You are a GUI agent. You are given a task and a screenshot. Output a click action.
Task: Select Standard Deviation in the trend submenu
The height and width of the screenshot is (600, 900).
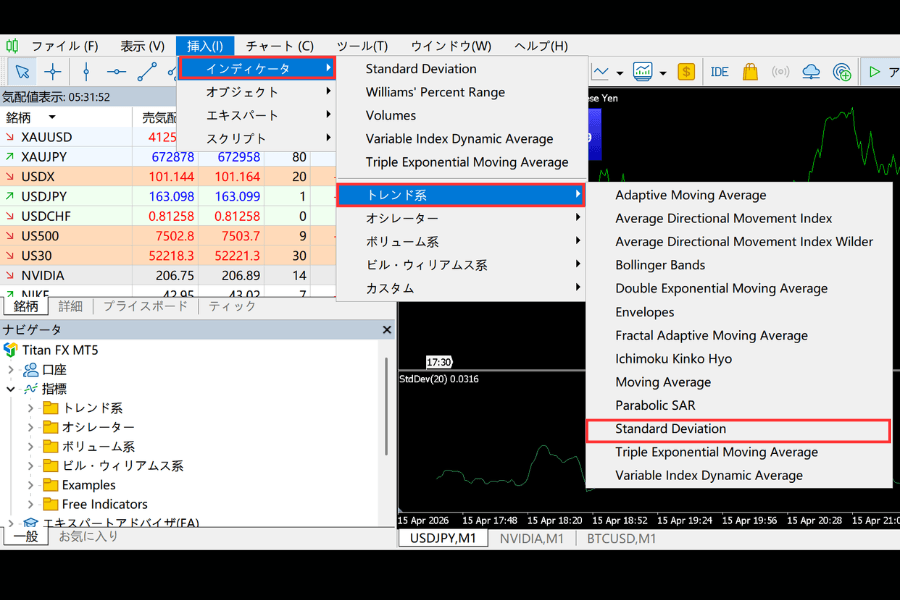tap(739, 429)
